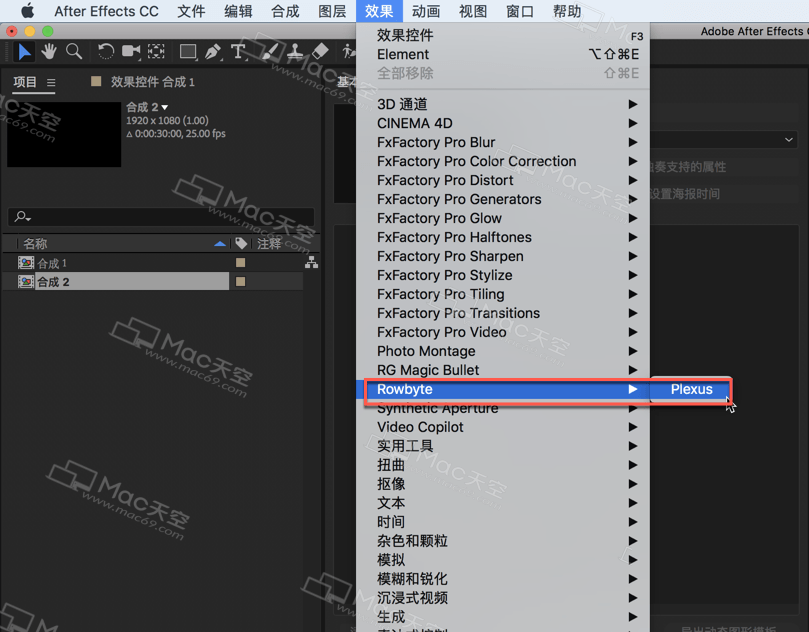This screenshot has width=809, height=632.
Task: Expand the FxFactory Pro Stylize submenu
Action: (503, 275)
